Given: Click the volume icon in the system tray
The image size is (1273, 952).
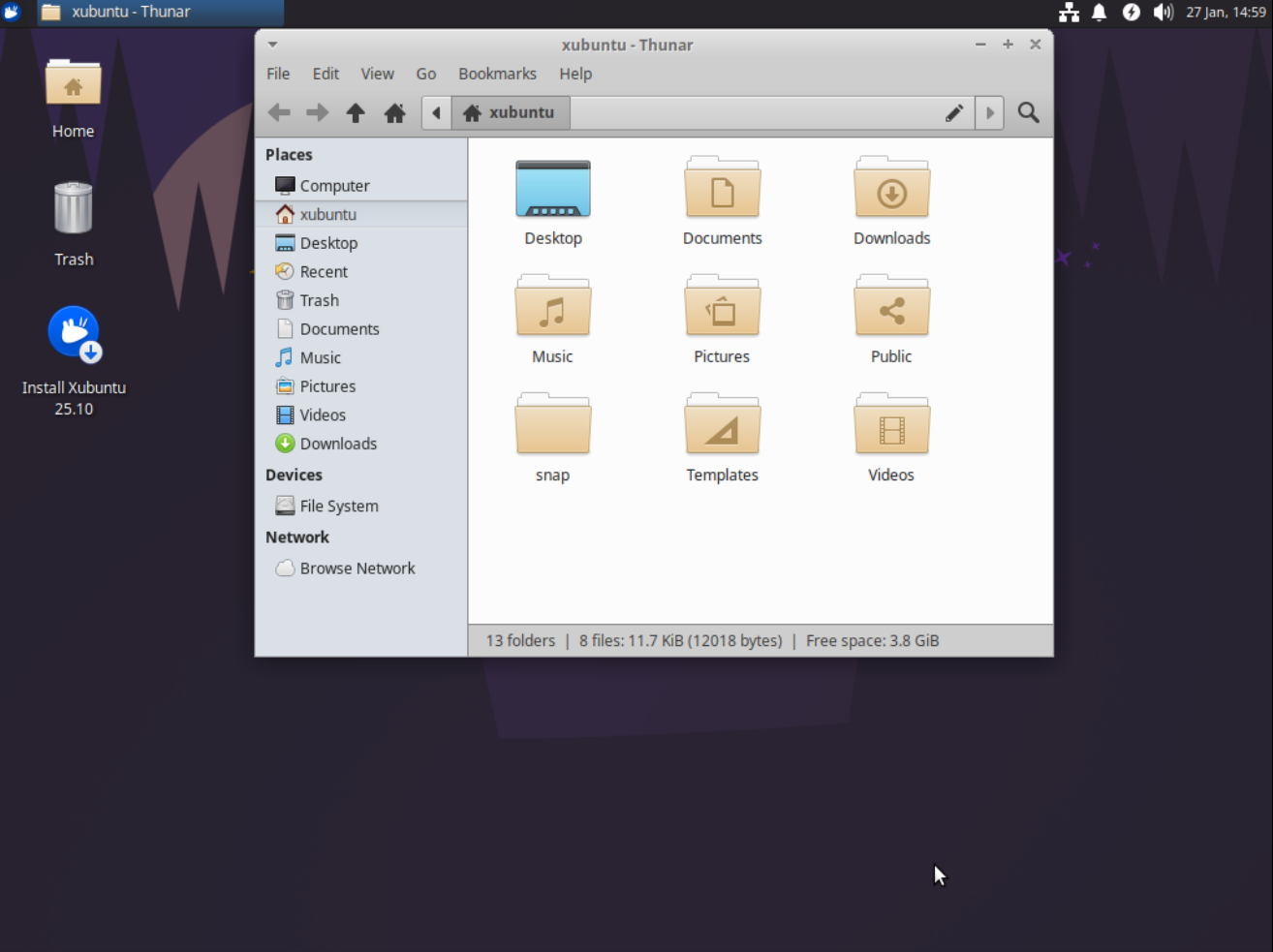Looking at the screenshot, I should pos(1163,13).
